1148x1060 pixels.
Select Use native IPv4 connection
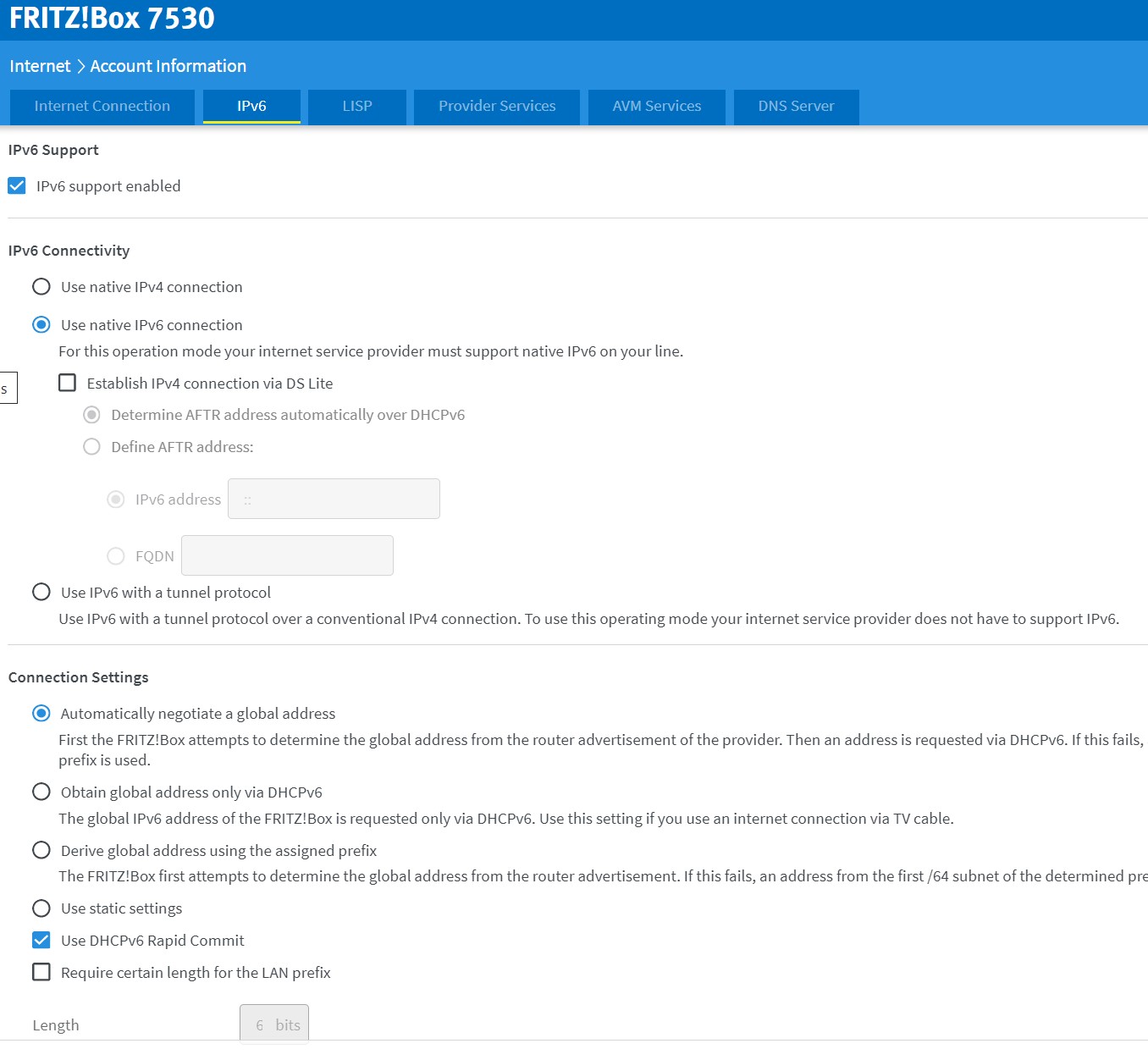(41, 286)
